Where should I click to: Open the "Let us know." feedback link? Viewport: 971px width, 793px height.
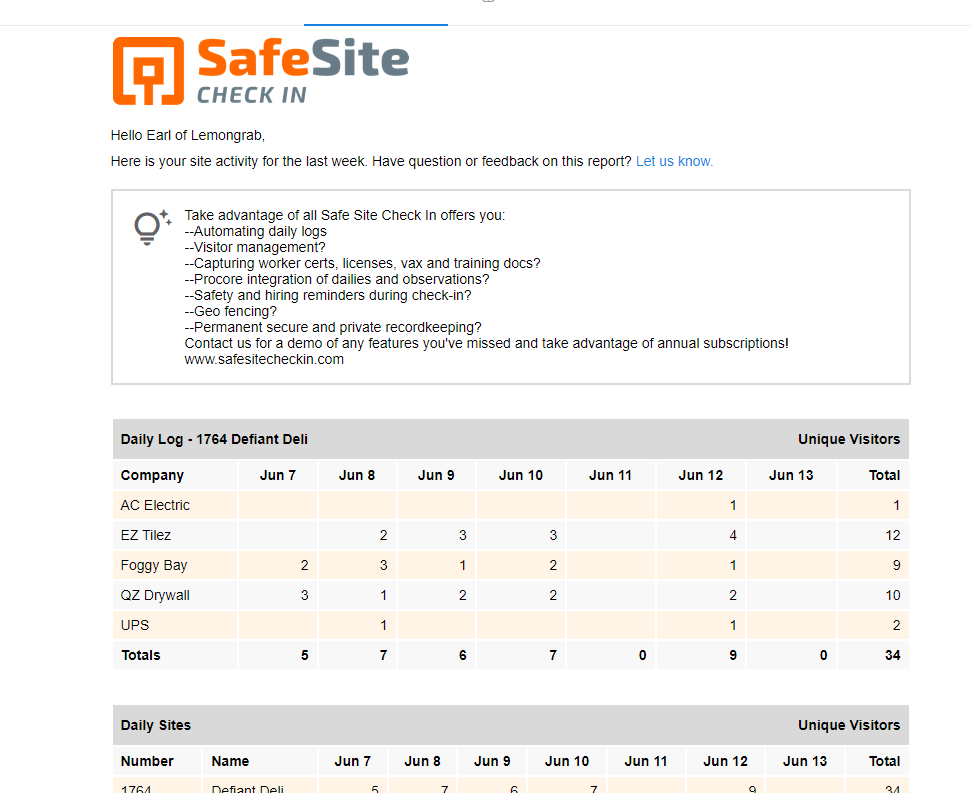pos(674,162)
